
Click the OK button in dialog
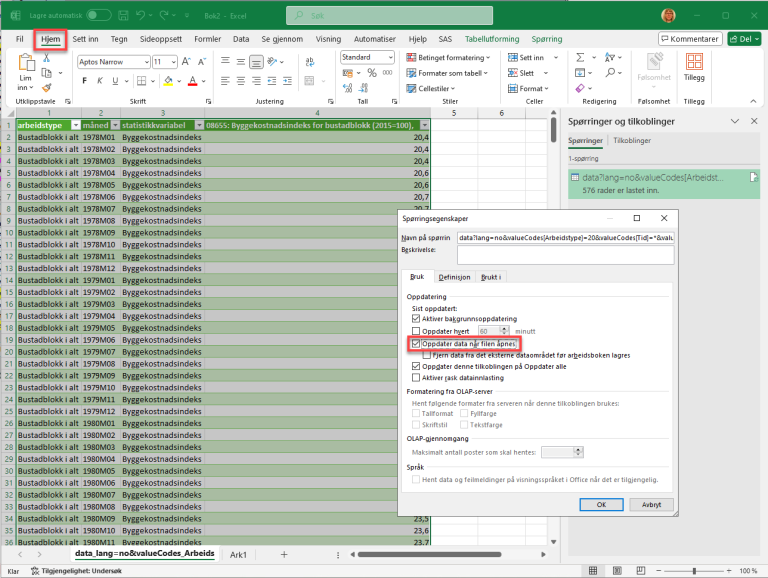coord(602,504)
